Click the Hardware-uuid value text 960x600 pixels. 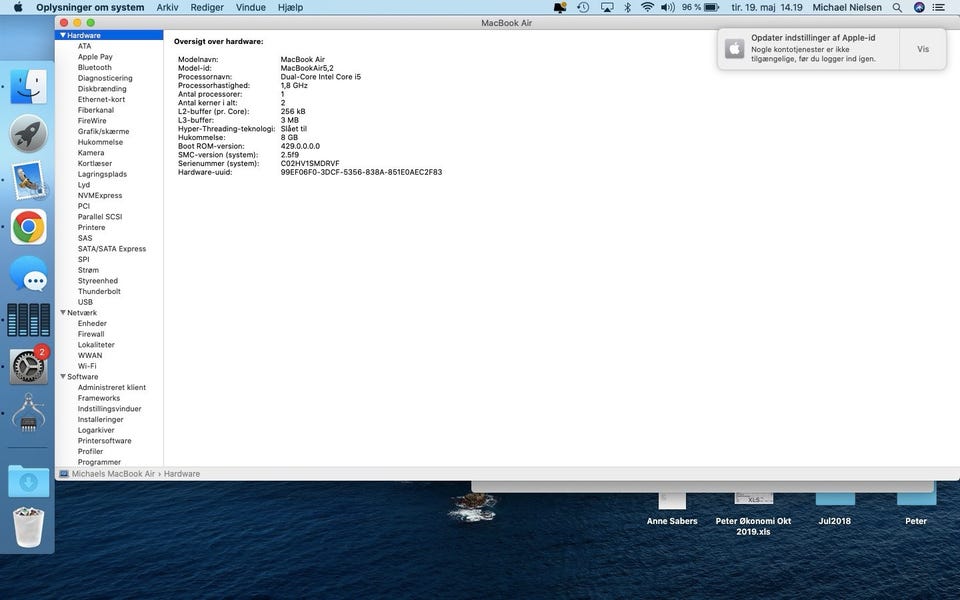point(361,172)
